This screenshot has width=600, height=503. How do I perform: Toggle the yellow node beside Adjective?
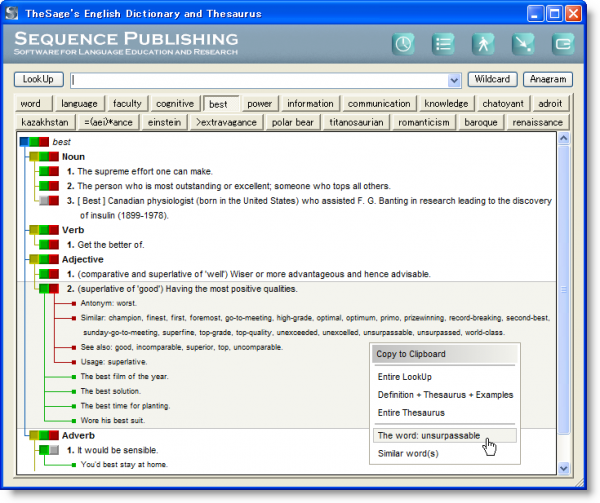pyautogui.click(x=34, y=259)
